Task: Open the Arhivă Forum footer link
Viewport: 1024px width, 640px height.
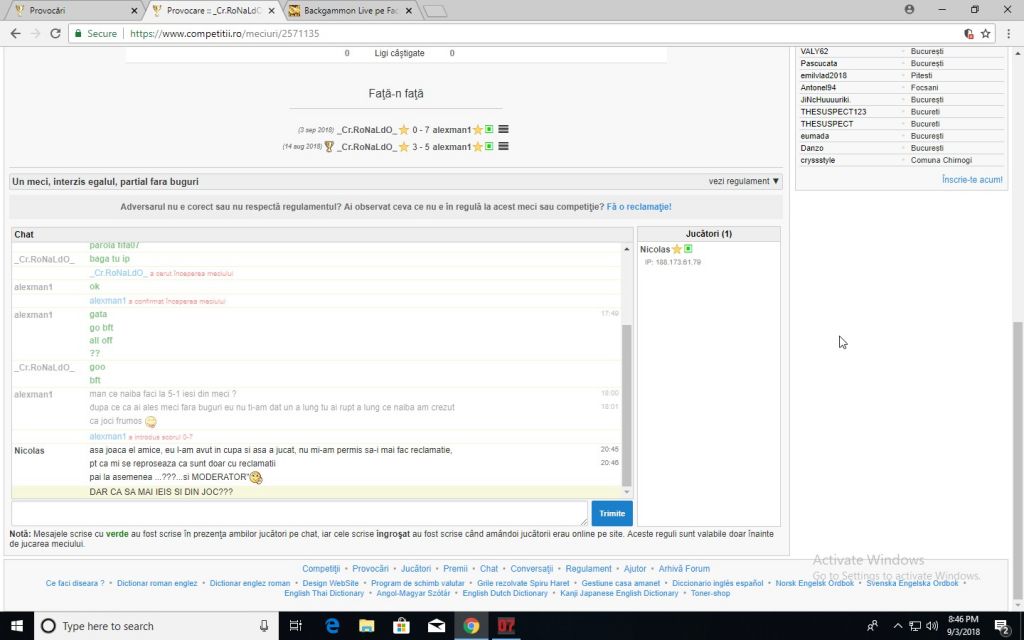Action: 684,569
